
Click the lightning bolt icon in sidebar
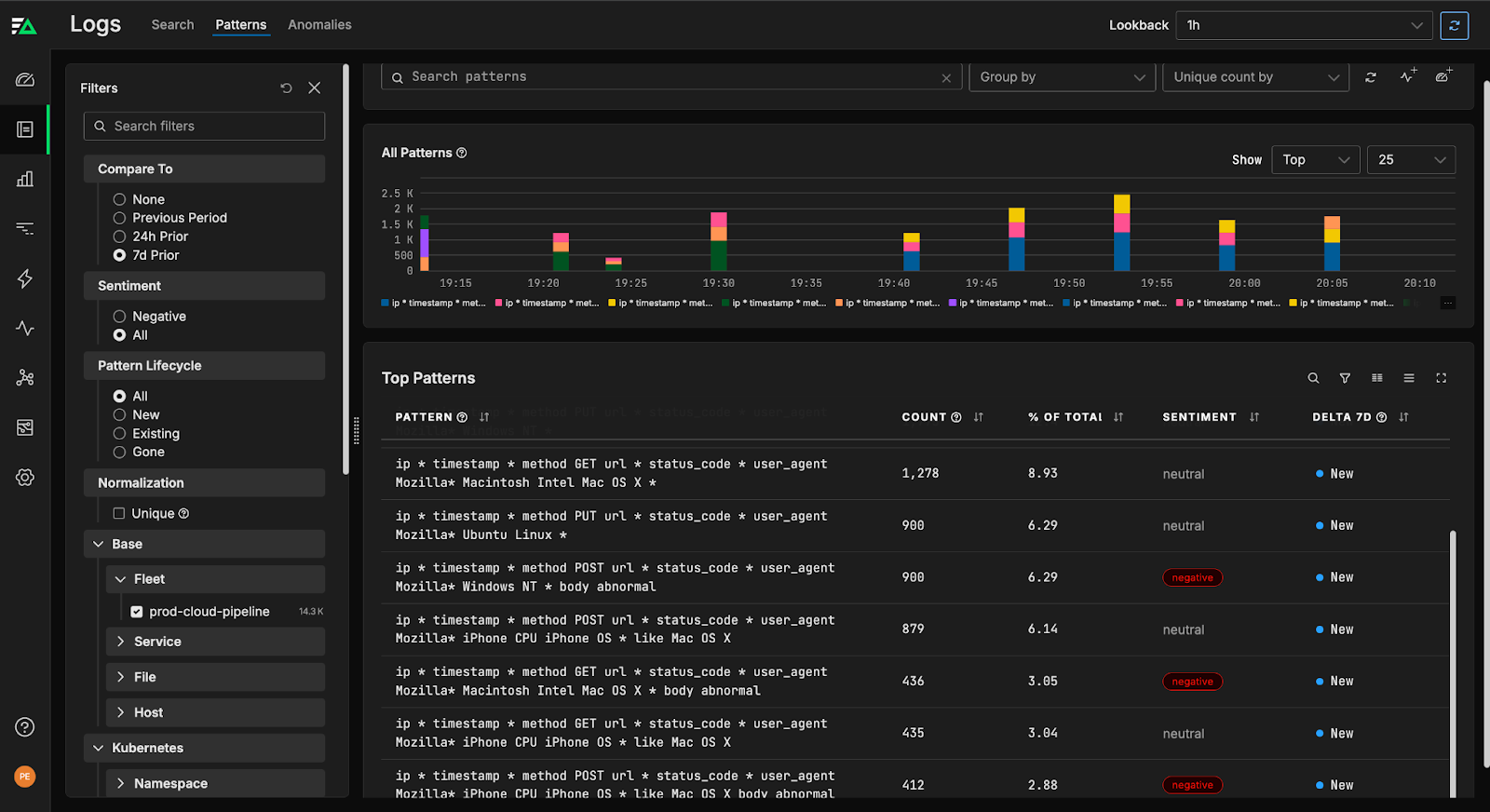point(25,278)
